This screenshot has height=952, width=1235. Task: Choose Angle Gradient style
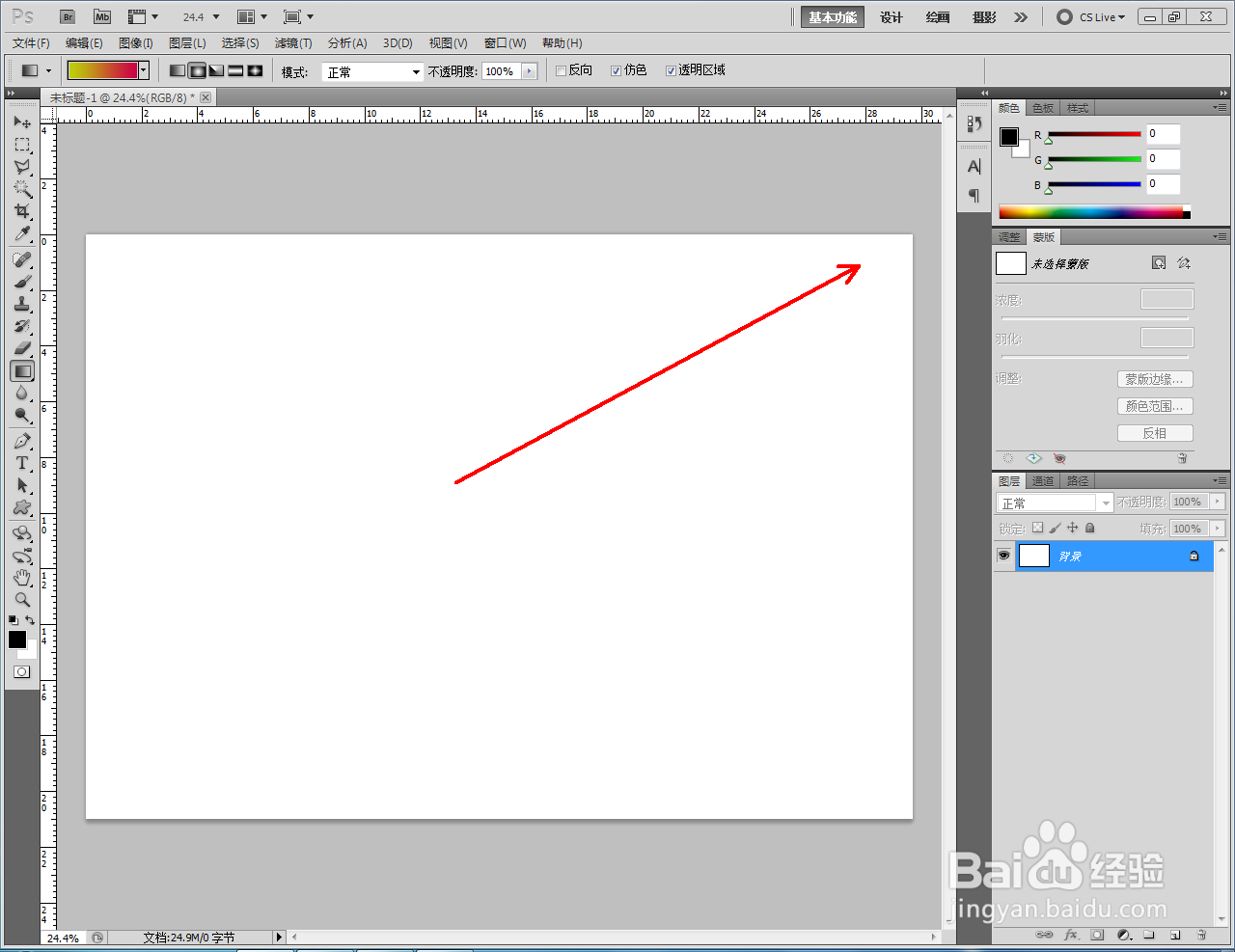(216, 70)
